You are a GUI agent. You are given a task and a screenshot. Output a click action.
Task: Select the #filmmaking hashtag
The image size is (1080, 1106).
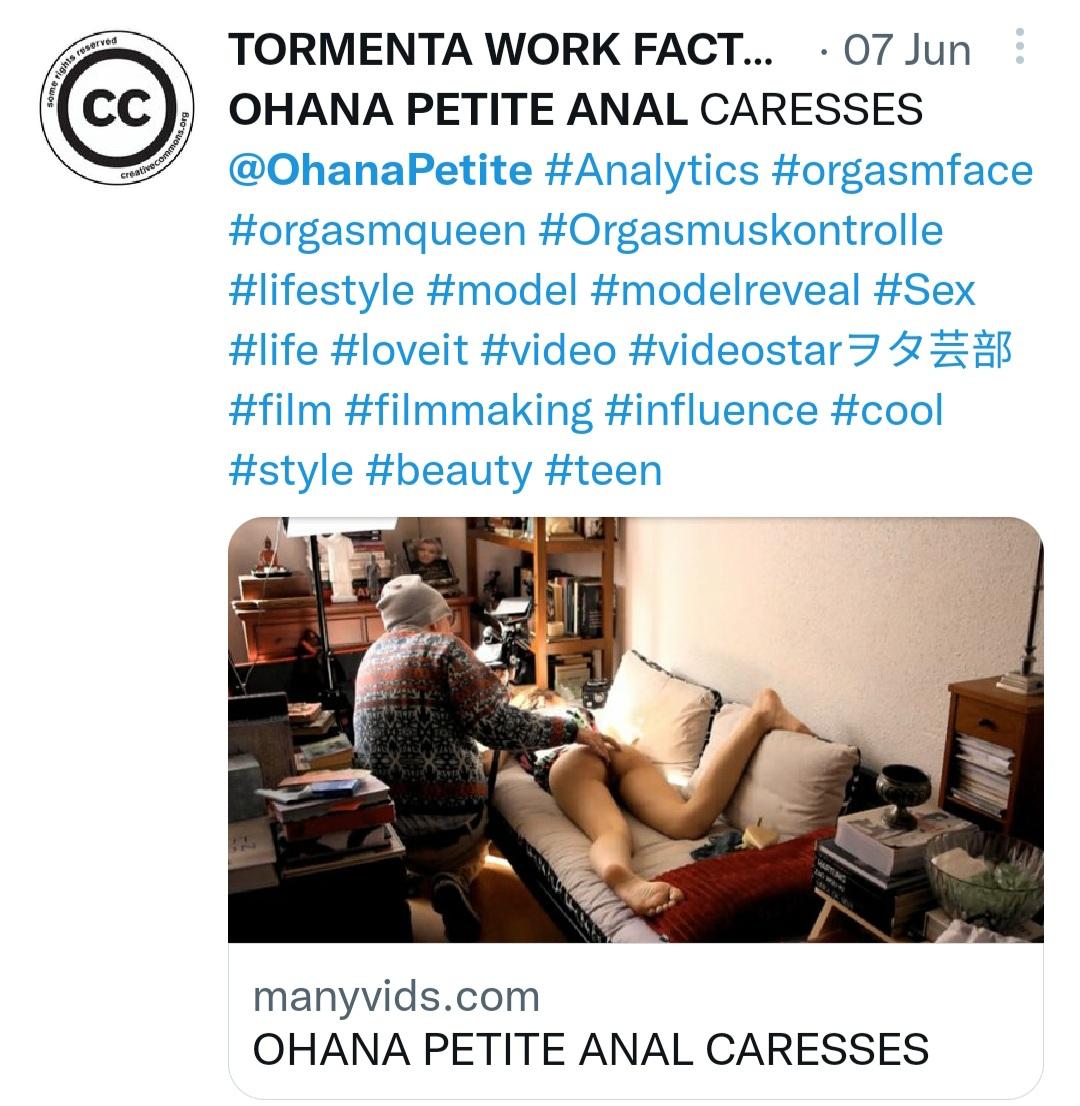tap(468, 411)
